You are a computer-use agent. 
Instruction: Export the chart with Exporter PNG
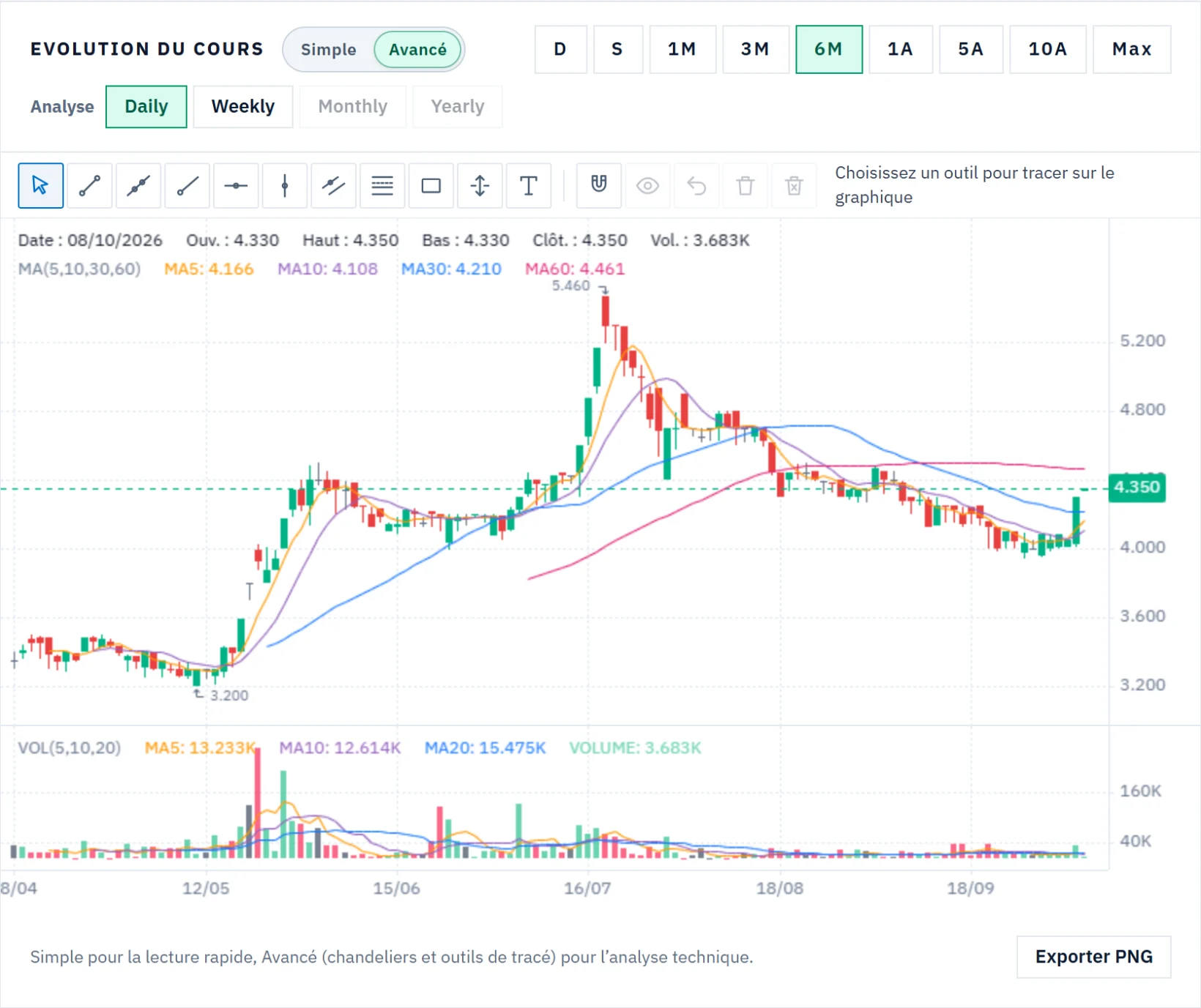point(1093,957)
